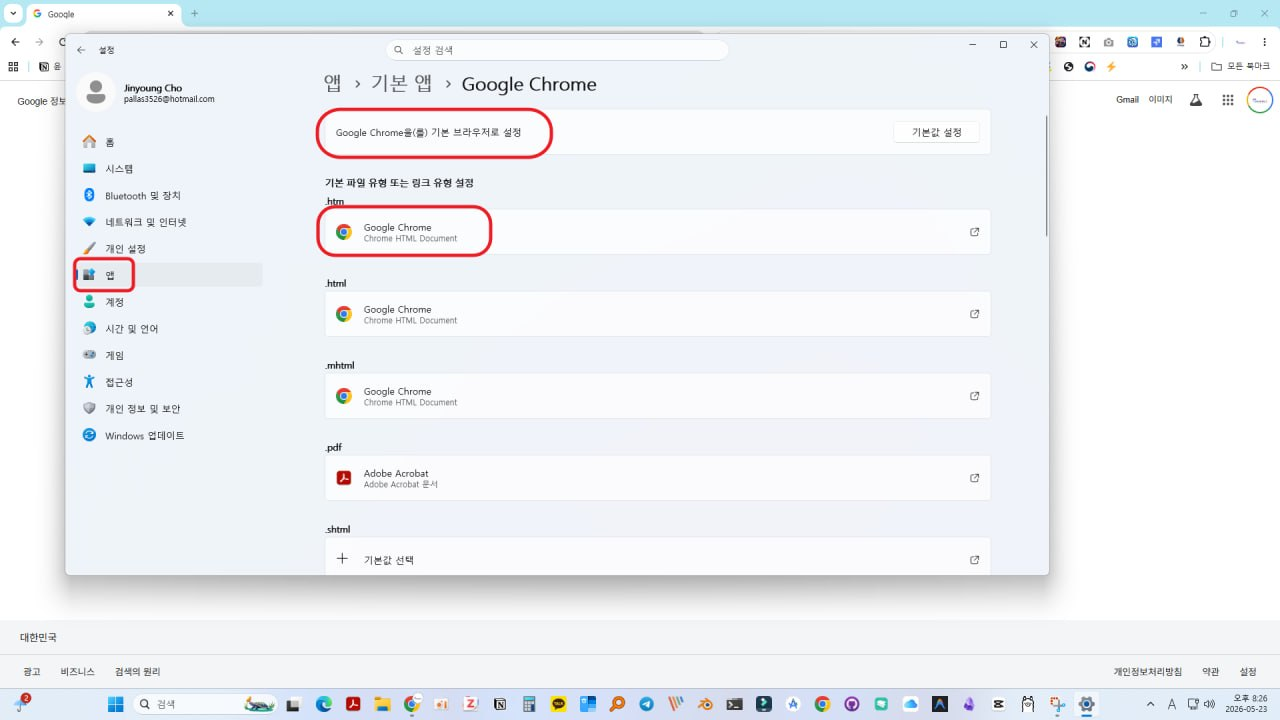Open File Explorer from the taskbar
This screenshot has height=720, width=1280.
click(382, 704)
